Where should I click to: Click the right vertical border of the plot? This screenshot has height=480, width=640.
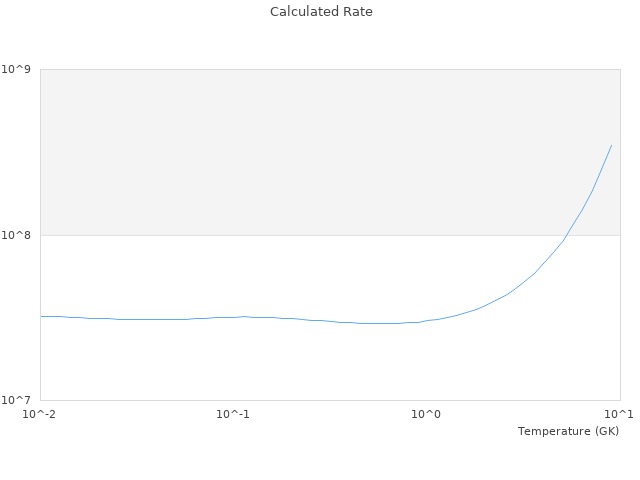click(620, 300)
